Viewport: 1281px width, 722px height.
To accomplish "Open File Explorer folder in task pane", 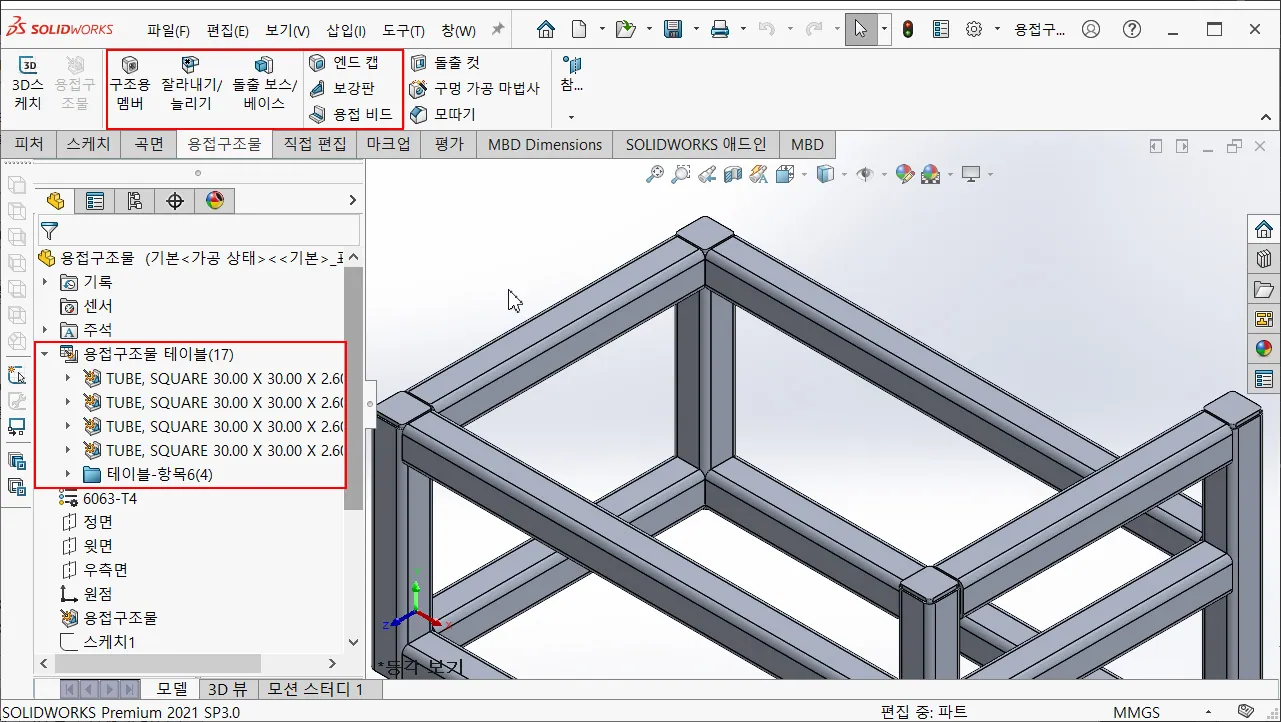I will (1264, 289).
